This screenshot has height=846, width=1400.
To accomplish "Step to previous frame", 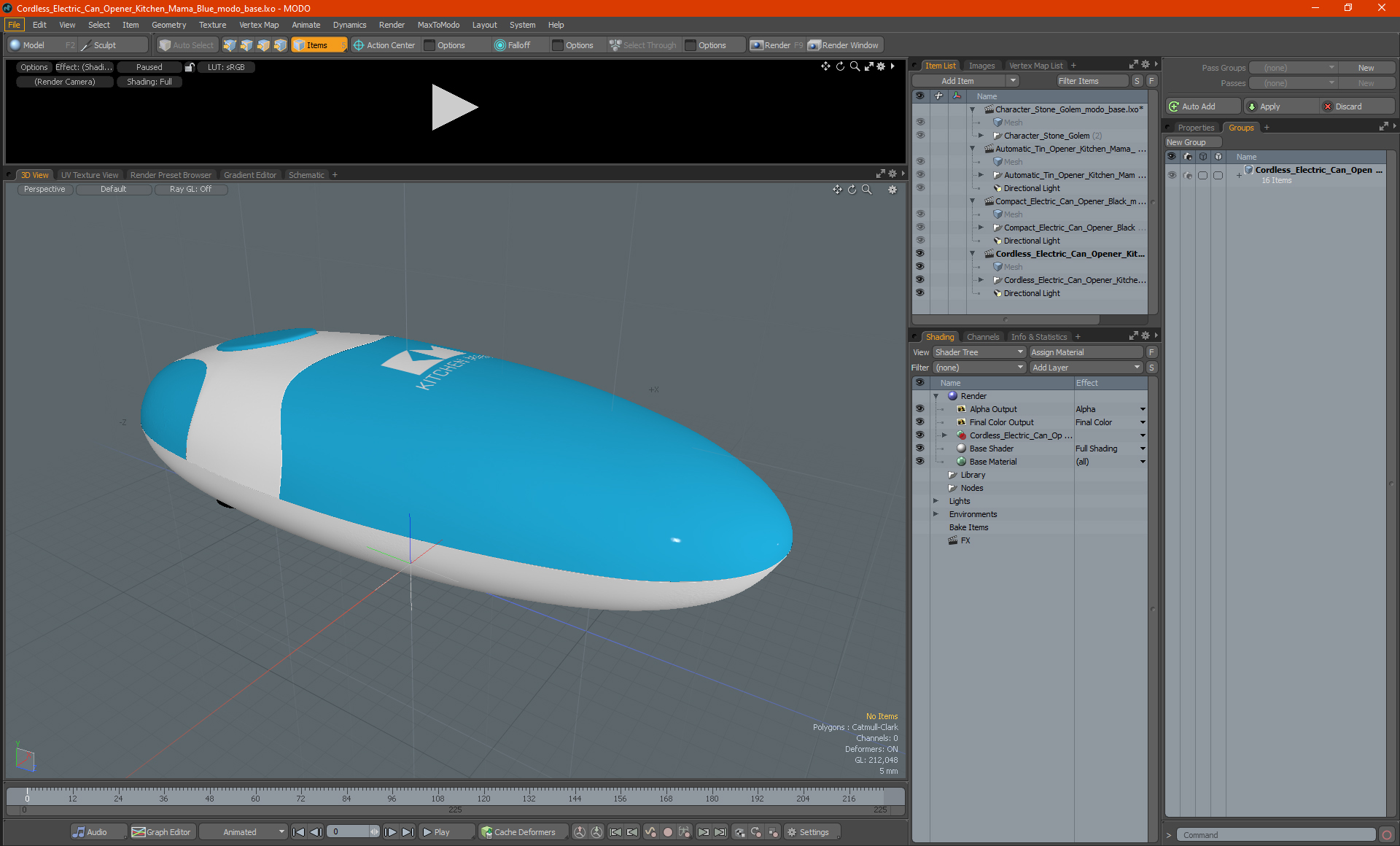I will pyautogui.click(x=316, y=832).
